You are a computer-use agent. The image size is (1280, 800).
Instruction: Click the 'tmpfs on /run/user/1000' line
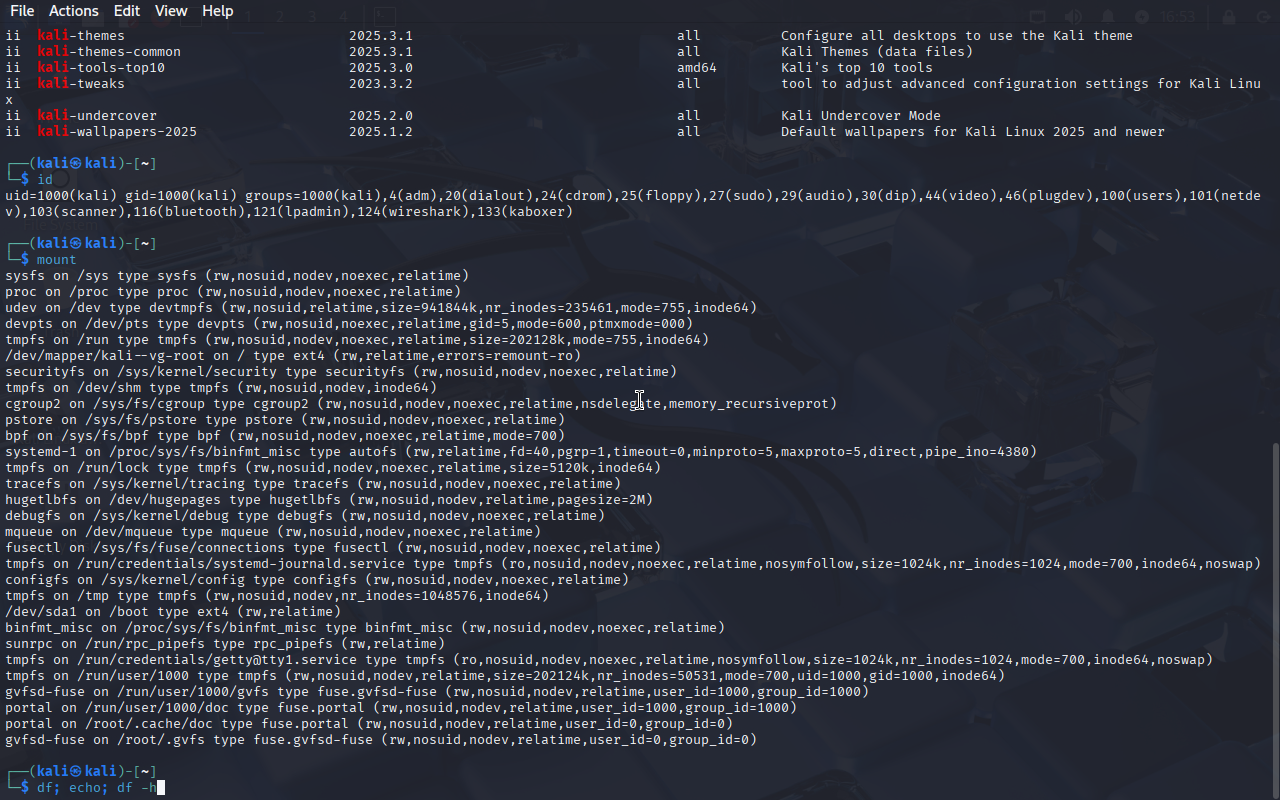pyautogui.click(x=505, y=676)
